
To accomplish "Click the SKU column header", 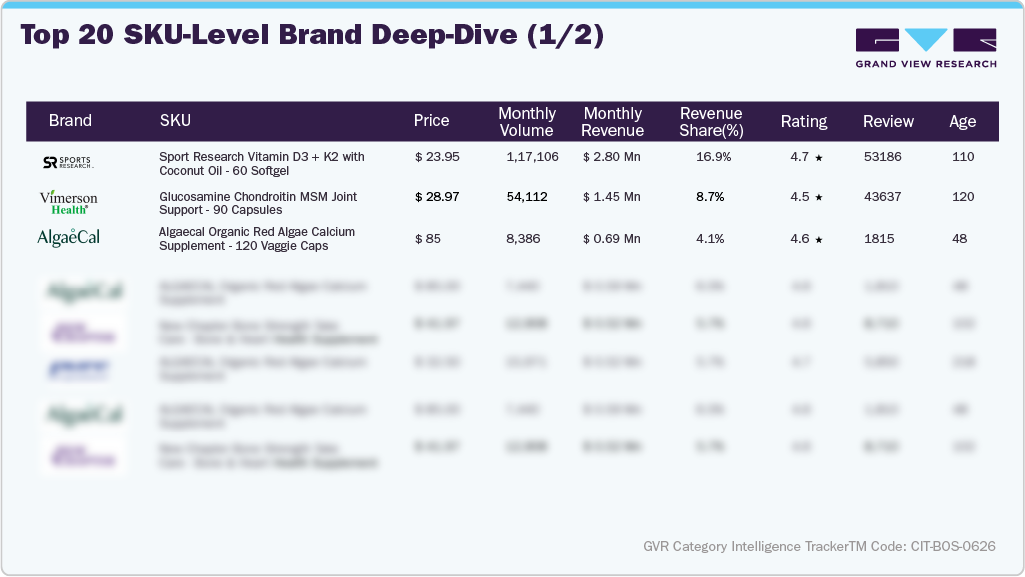I will point(175,121).
